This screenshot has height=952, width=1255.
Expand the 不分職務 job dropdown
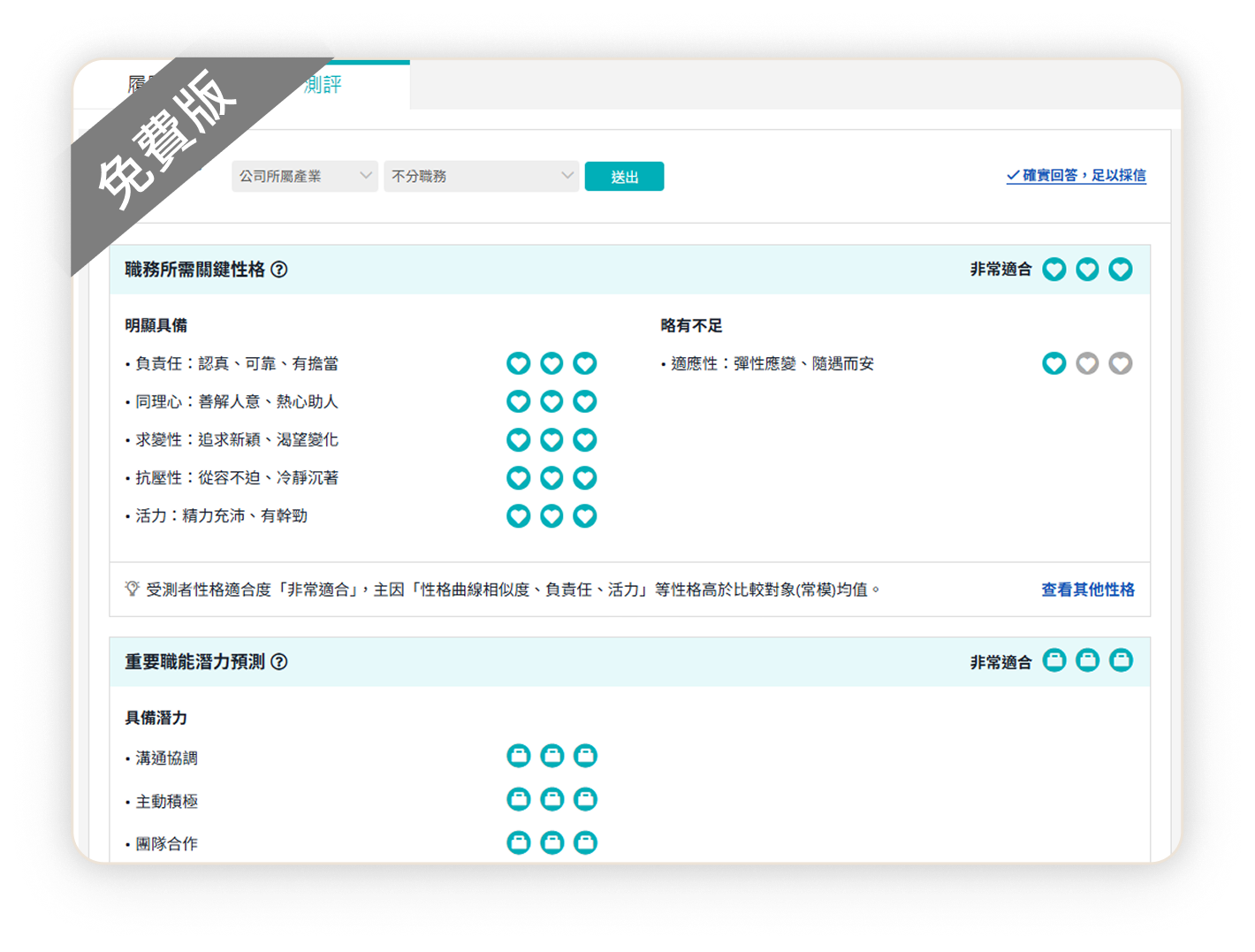click(481, 176)
